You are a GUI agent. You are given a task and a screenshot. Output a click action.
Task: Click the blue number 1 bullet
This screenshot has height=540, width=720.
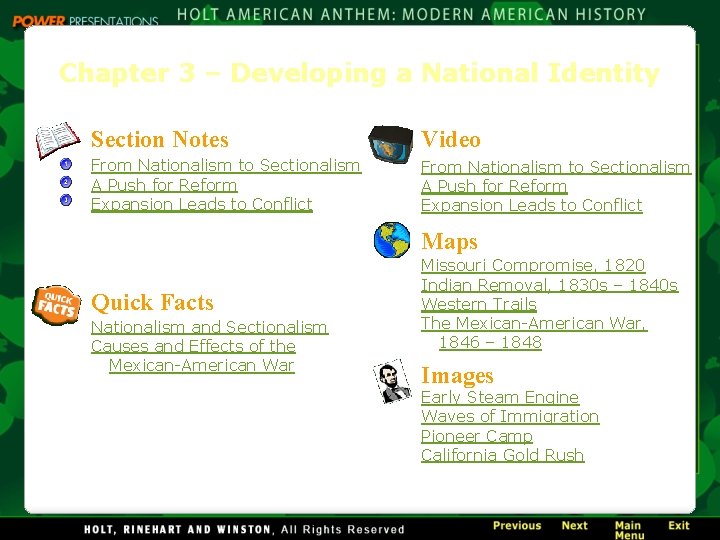click(x=66, y=164)
